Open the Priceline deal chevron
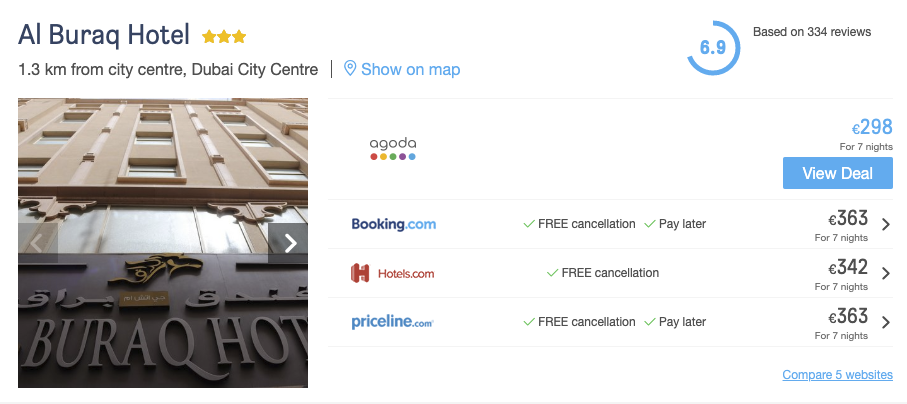The height and width of the screenshot is (404, 907). point(885,322)
